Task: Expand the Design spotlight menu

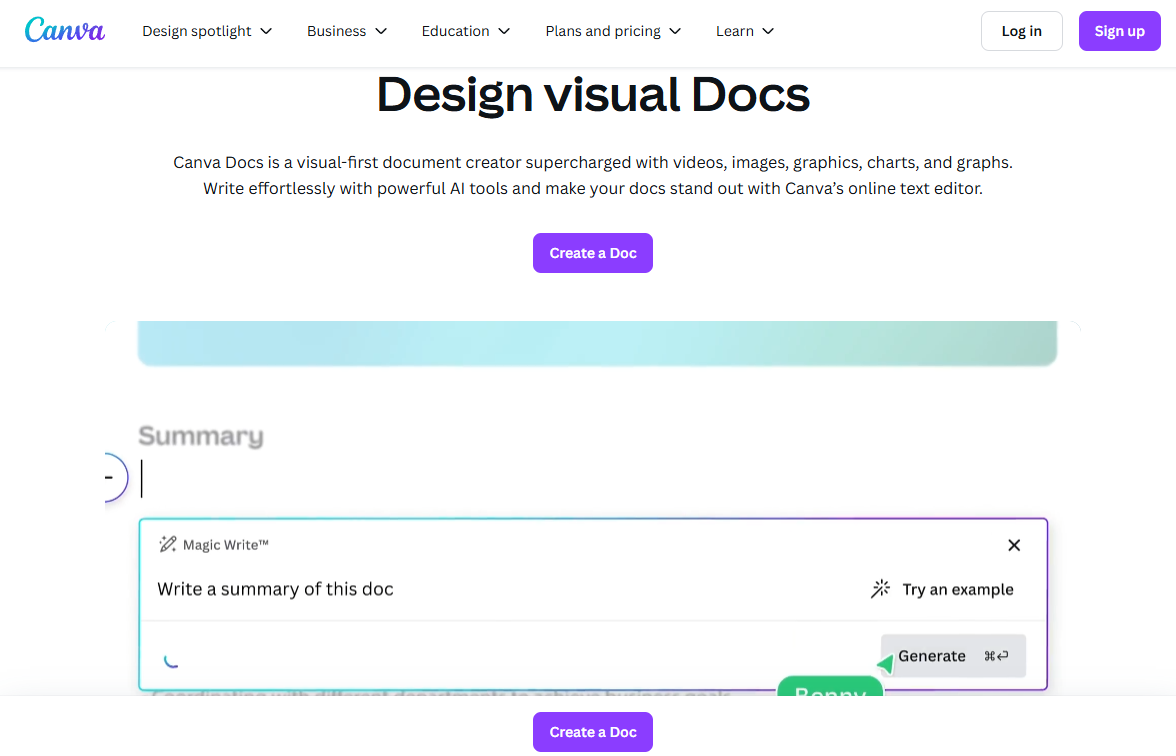Action: tap(207, 31)
